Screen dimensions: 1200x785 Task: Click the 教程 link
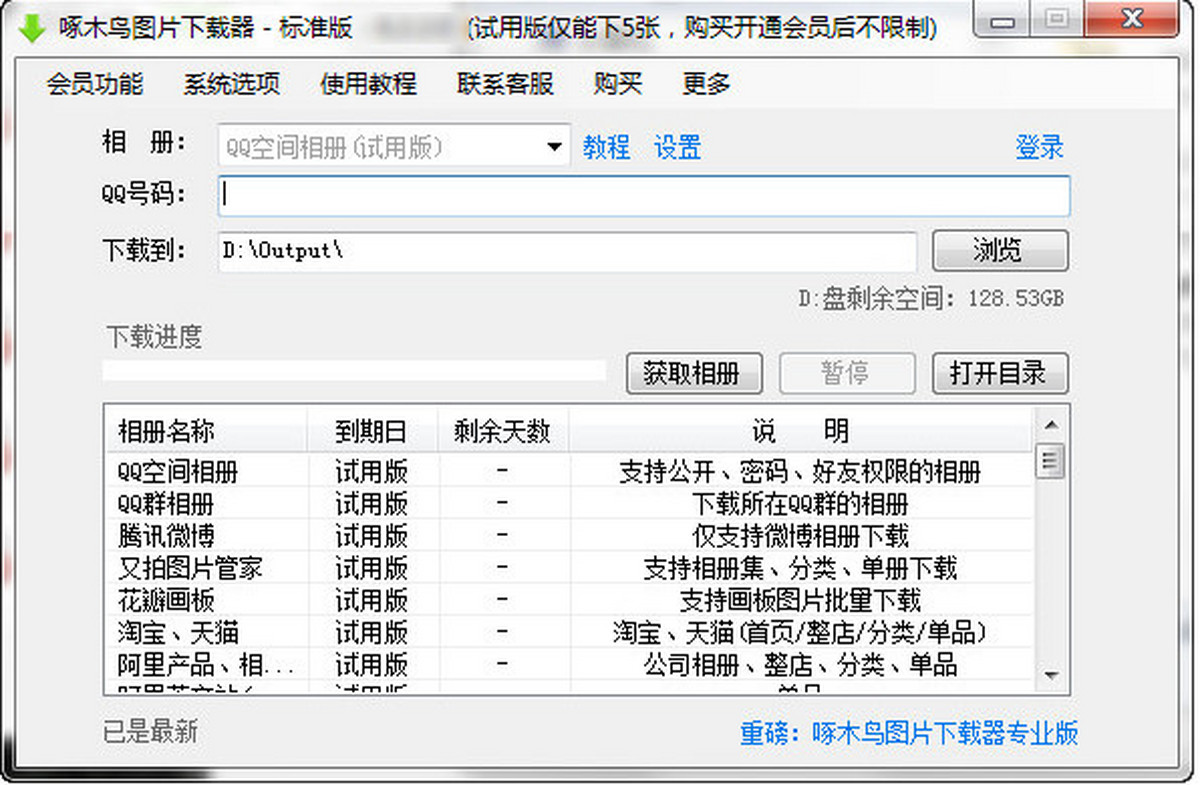click(606, 148)
